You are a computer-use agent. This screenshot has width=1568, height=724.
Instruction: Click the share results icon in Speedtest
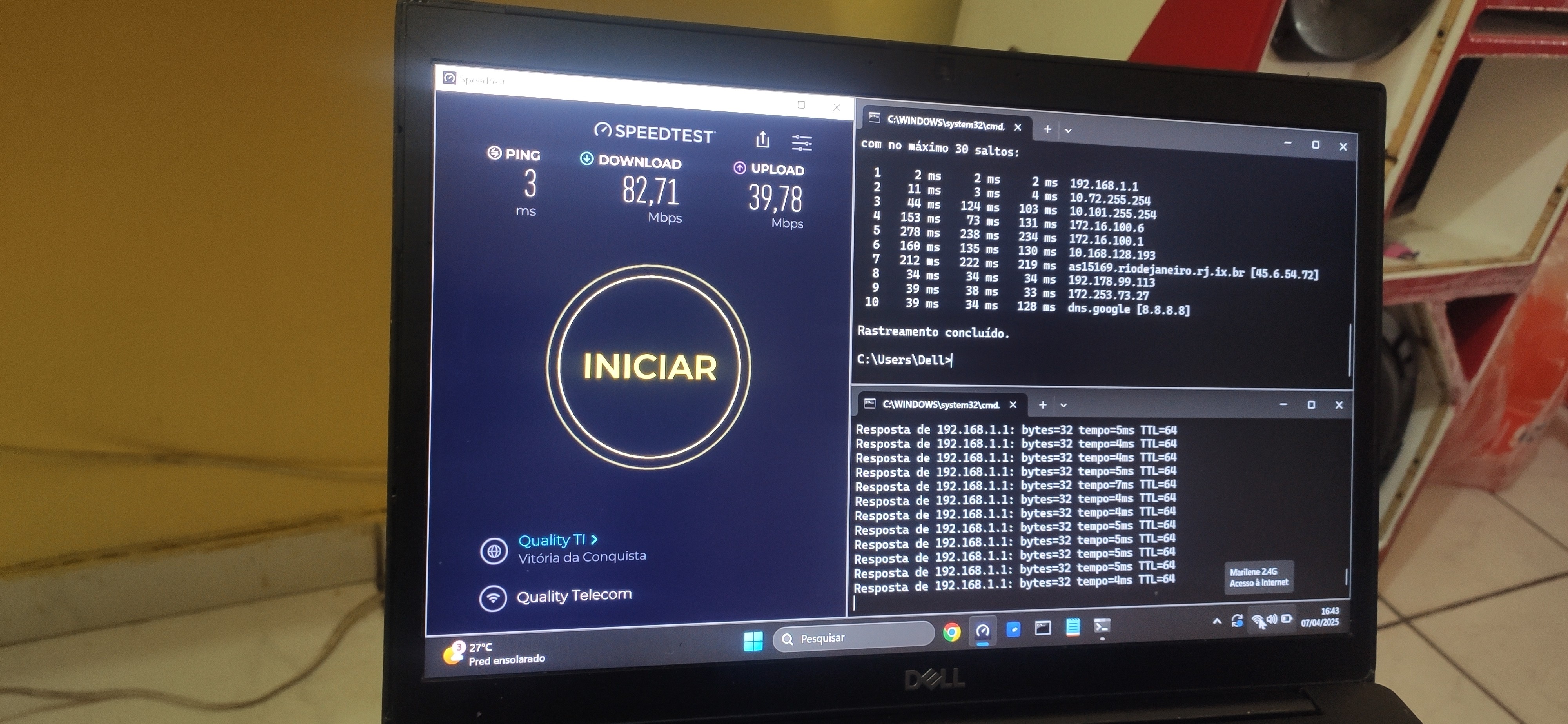[762, 140]
